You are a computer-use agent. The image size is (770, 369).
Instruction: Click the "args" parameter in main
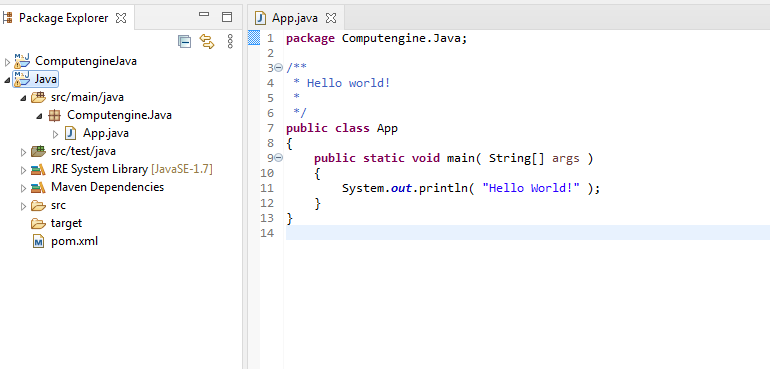click(x=566, y=159)
